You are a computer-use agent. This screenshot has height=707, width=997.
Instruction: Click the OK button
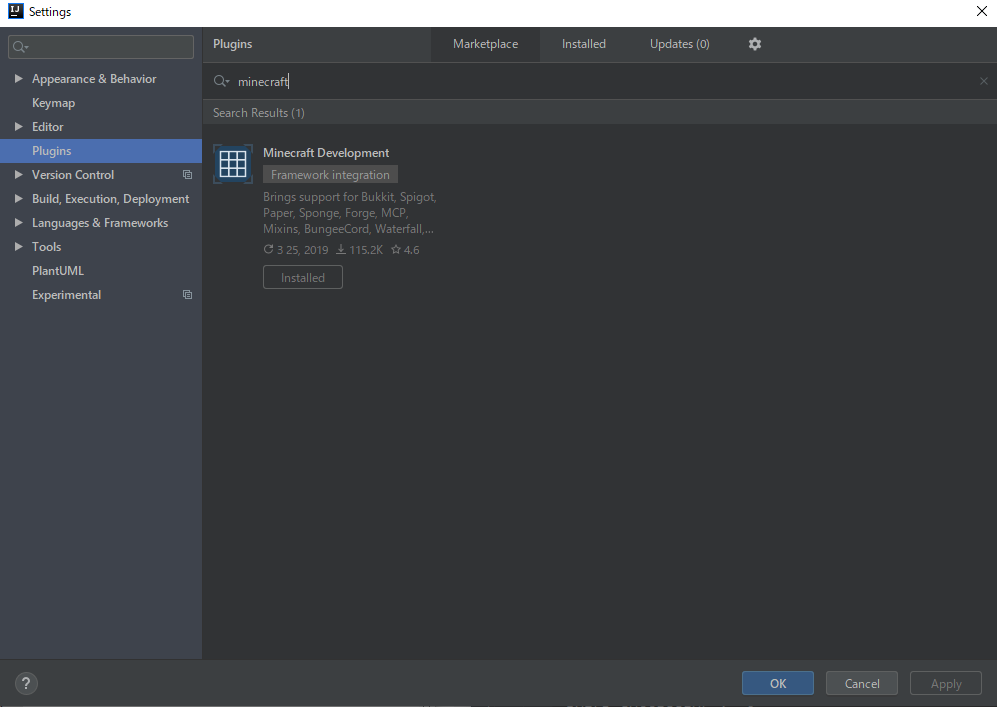(x=778, y=683)
